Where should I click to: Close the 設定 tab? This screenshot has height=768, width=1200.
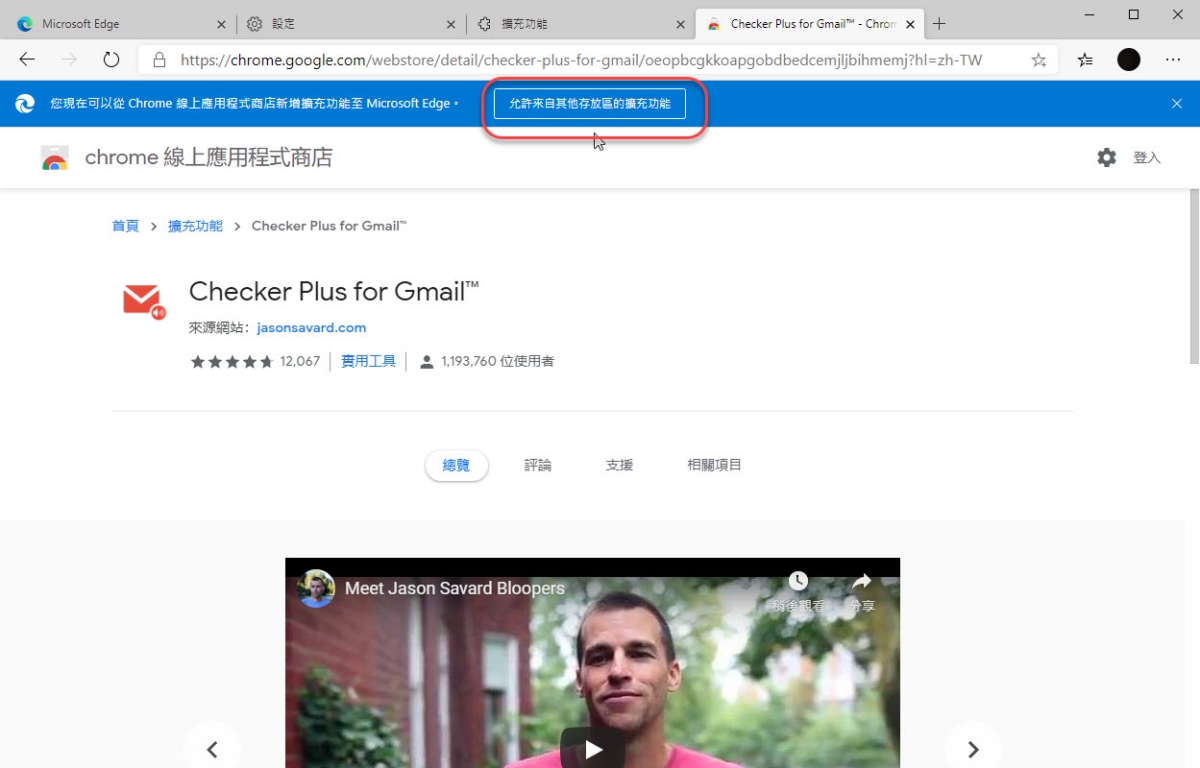tap(451, 24)
